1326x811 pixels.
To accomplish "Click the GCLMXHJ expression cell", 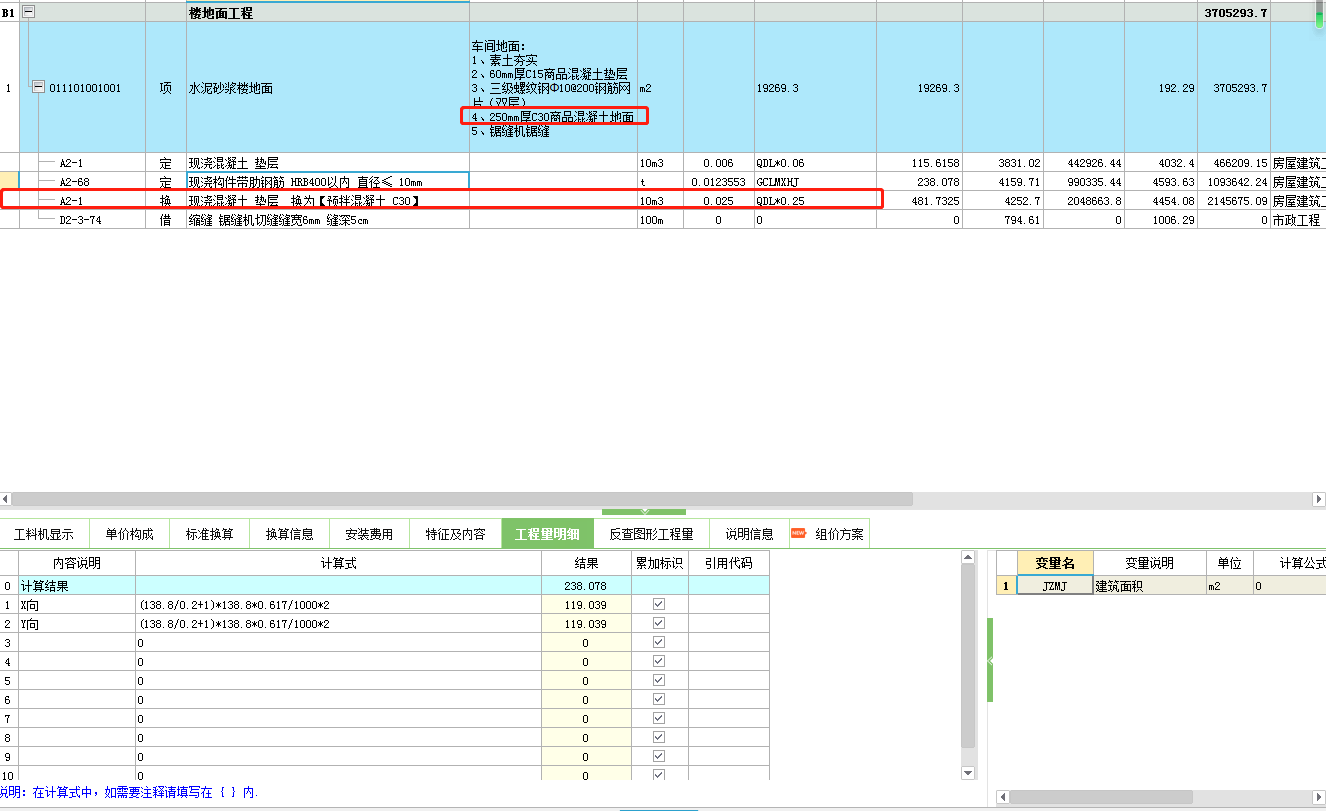I will pos(815,182).
